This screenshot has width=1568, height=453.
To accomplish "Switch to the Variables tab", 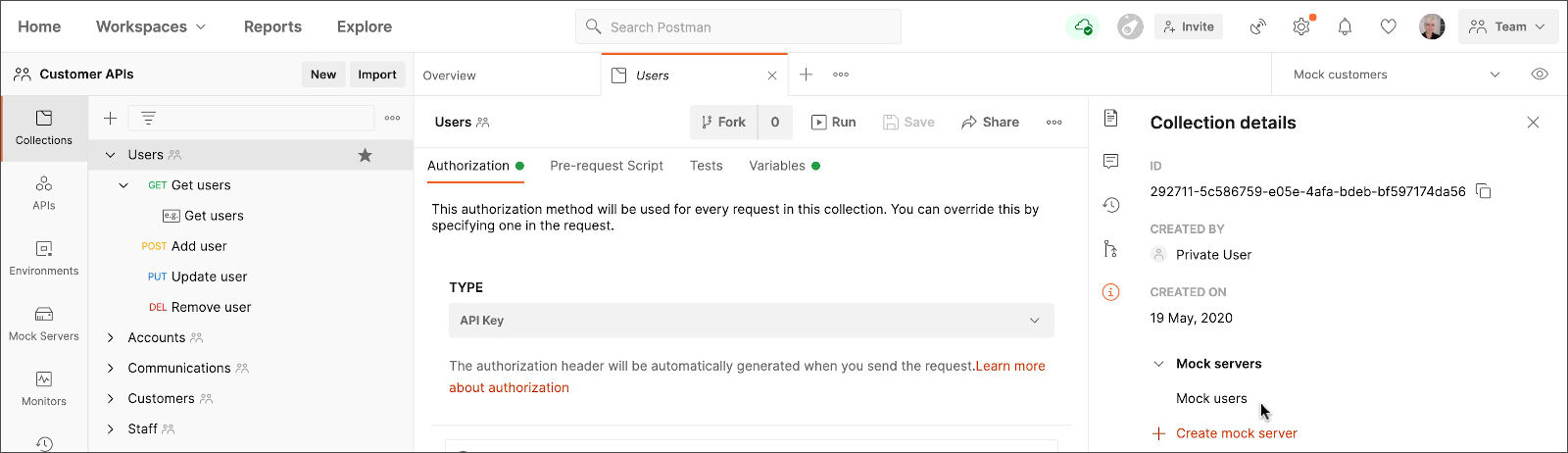I will point(784,166).
